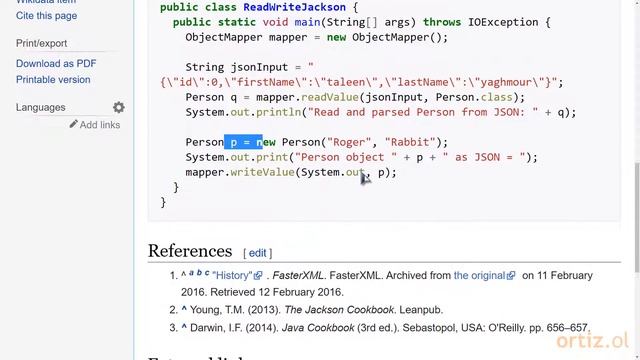Click "IOException" in the main signature
This screenshot has width=640, height=360.
pos(503,22)
